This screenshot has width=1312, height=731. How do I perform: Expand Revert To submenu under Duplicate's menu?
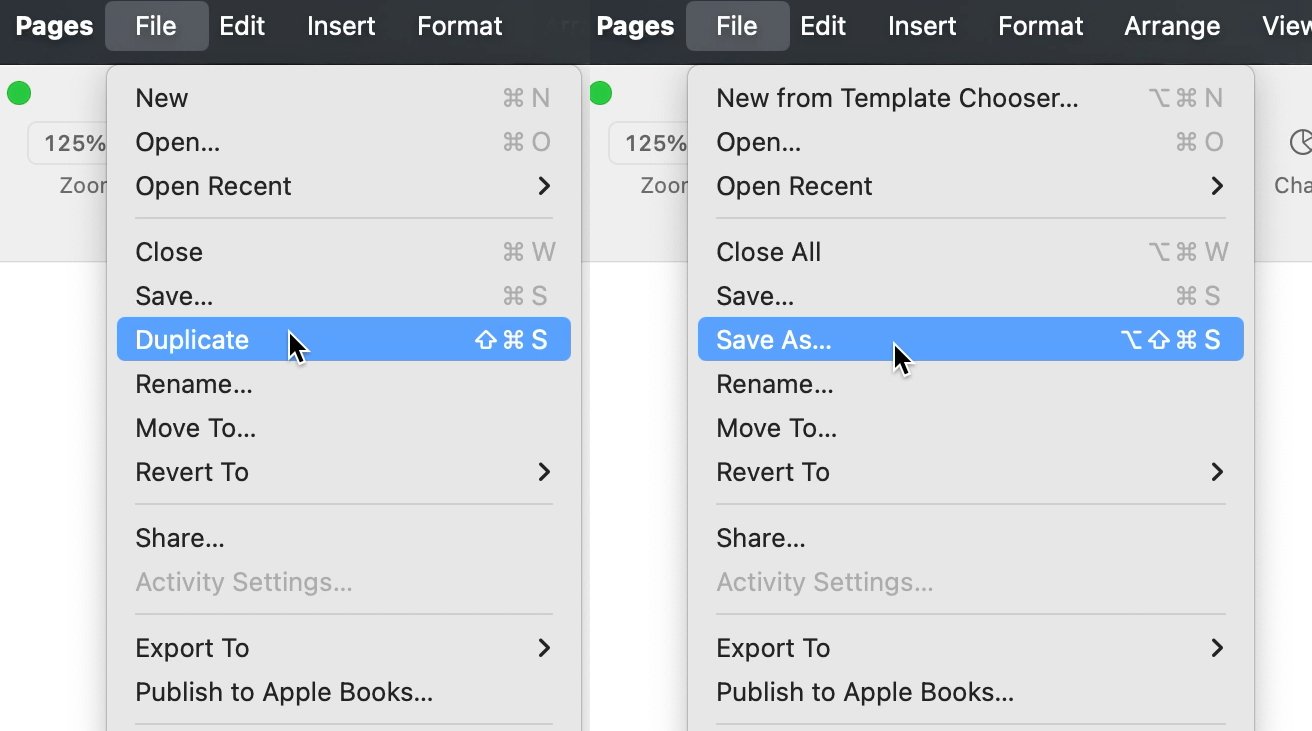point(344,472)
